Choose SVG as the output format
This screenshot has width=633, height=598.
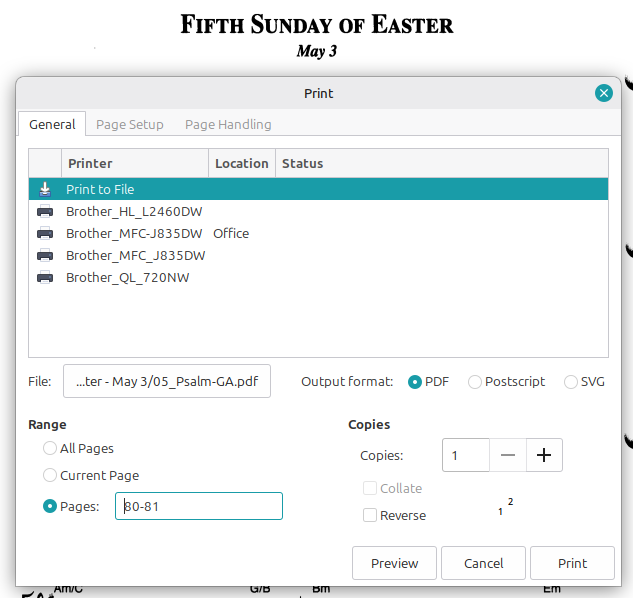pos(571,381)
